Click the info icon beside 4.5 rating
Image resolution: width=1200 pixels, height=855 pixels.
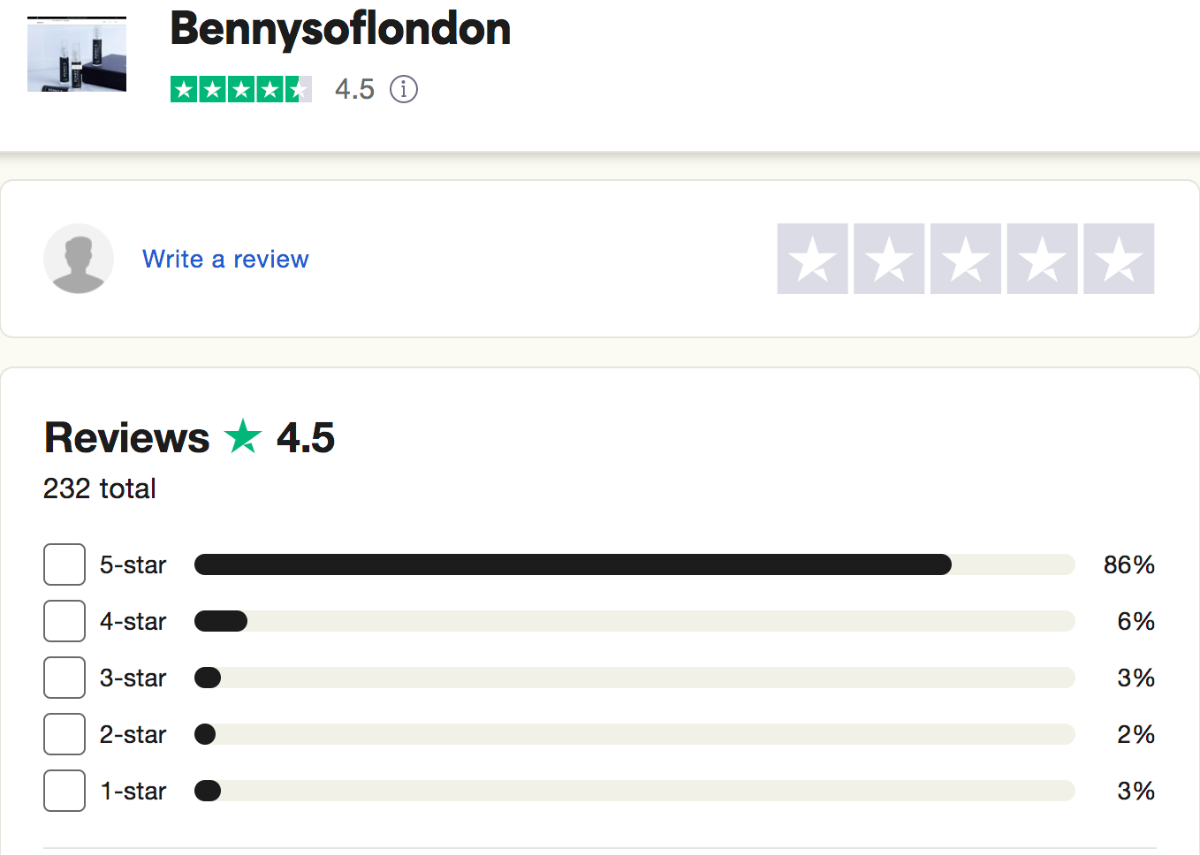403,89
